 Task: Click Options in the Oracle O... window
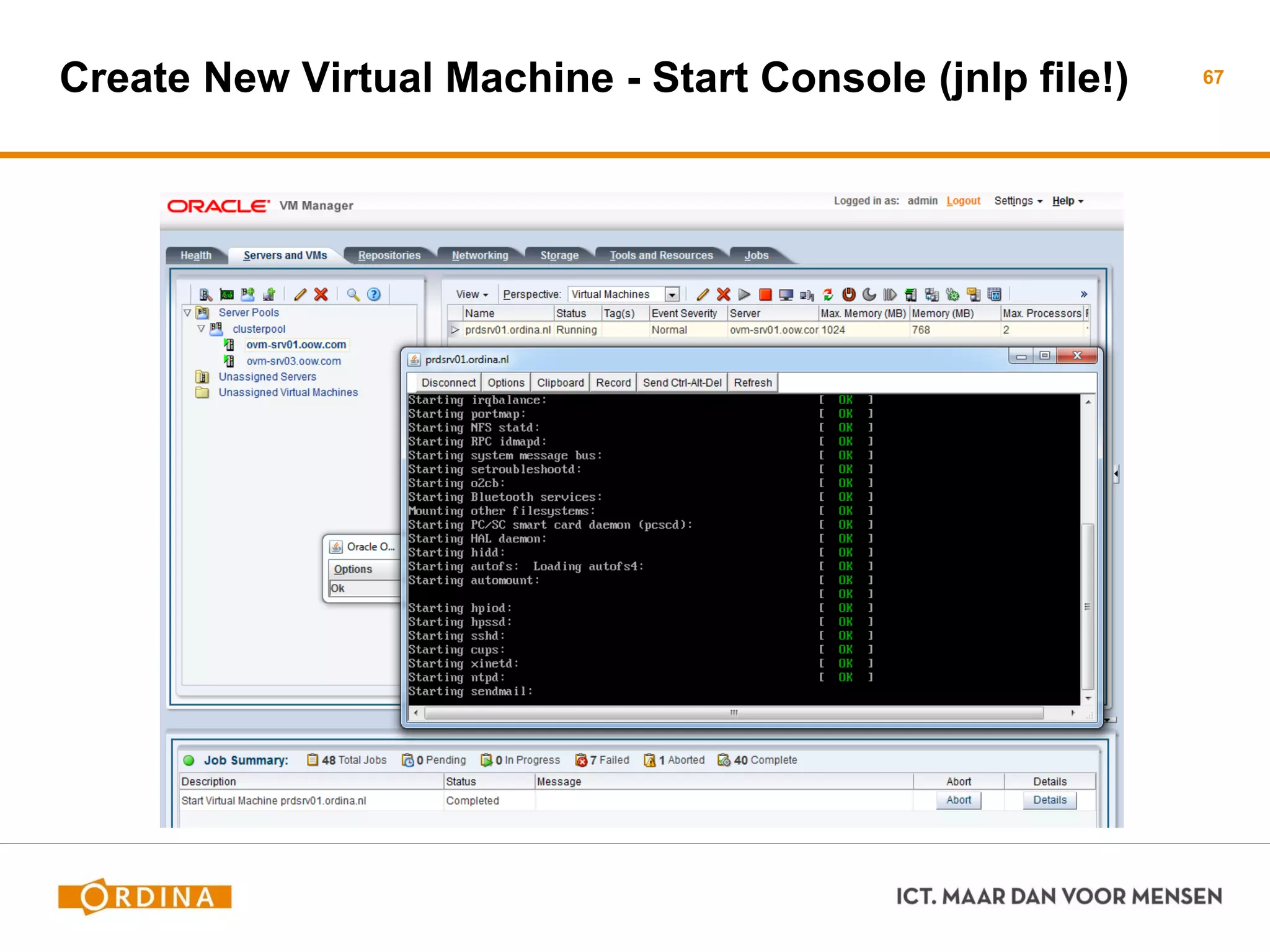pyautogui.click(x=353, y=569)
